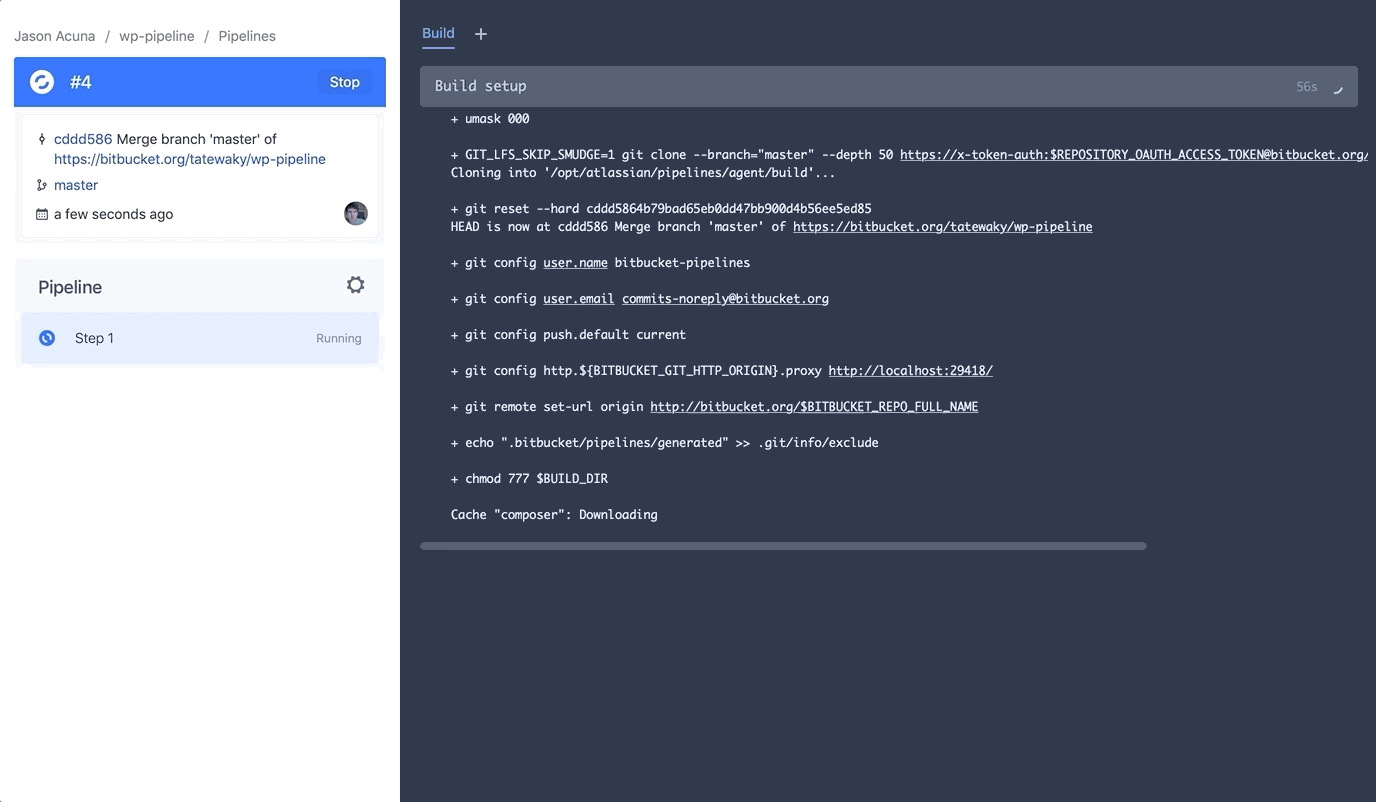Click user.email link in the log
The width and height of the screenshot is (1376, 802).
579,299
